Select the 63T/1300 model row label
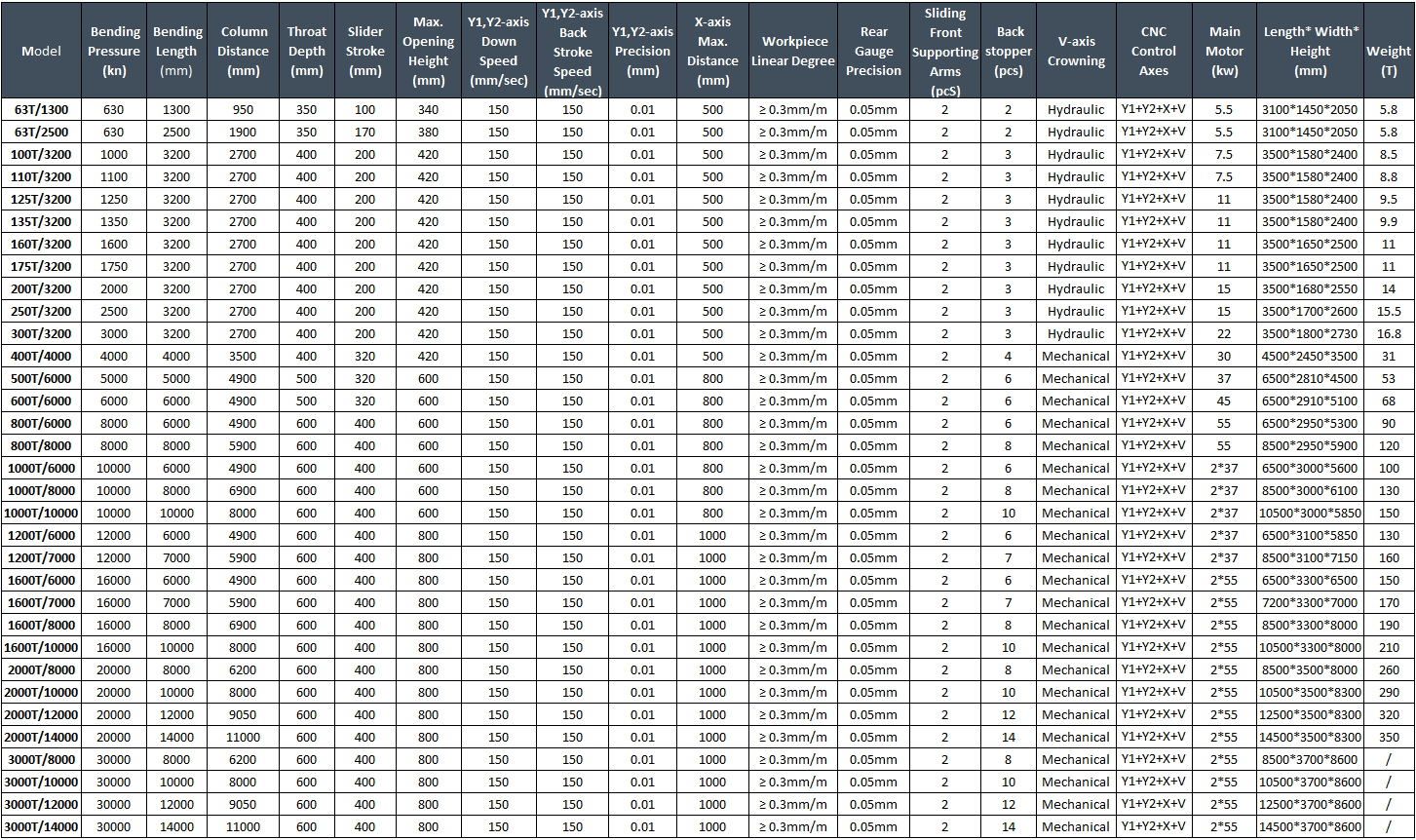Screen dimensions: 1416x840 [x=41, y=110]
